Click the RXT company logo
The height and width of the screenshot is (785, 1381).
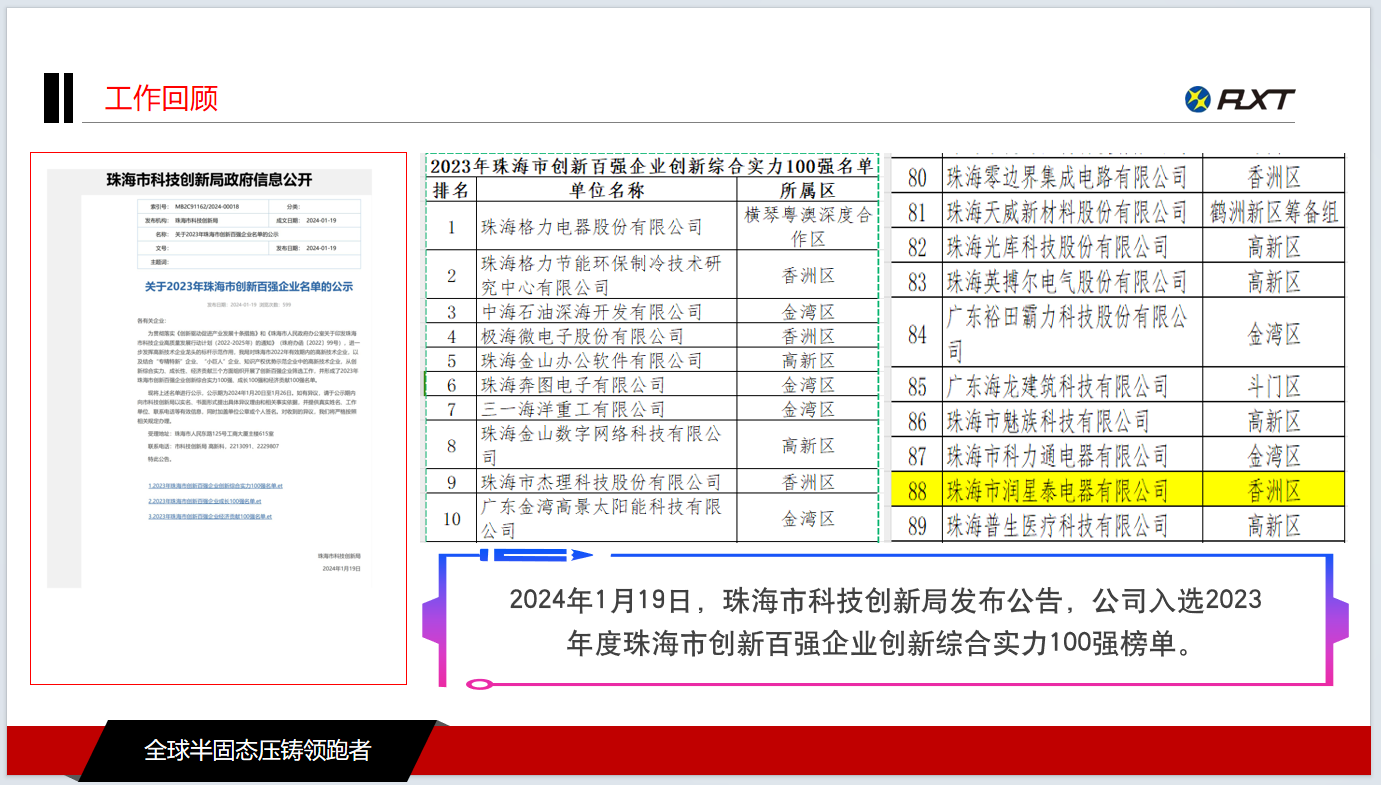click(x=1239, y=99)
